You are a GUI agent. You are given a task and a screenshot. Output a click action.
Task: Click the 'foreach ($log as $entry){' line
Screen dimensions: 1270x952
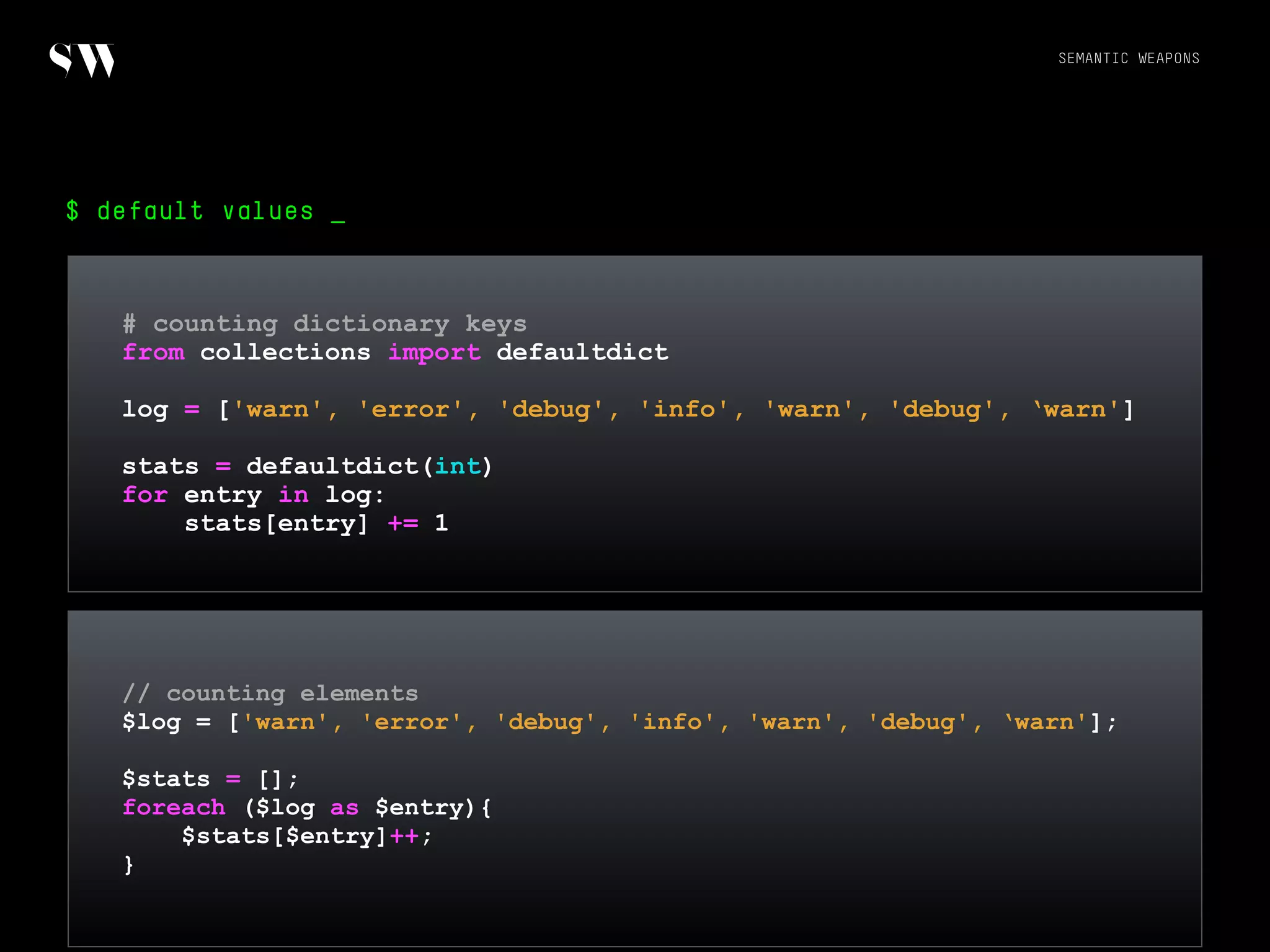pos(307,808)
